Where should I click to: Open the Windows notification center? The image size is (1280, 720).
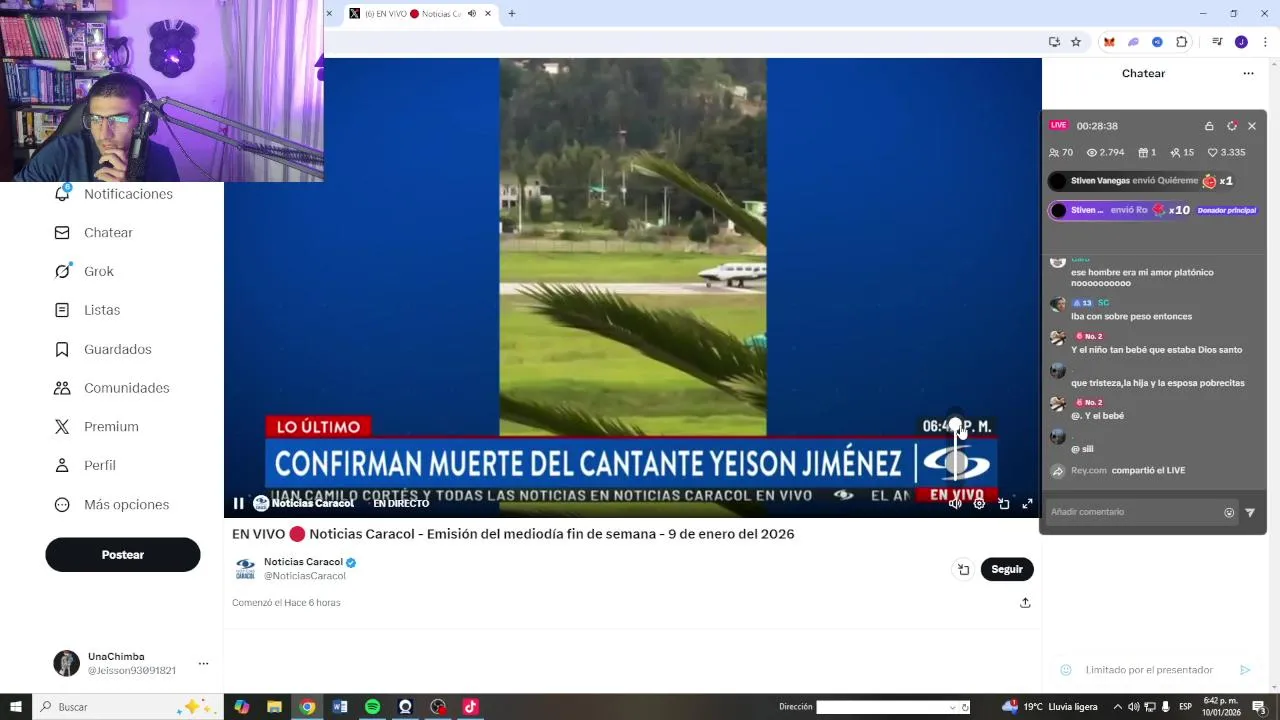pyautogui.click(x=1259, y=707)
